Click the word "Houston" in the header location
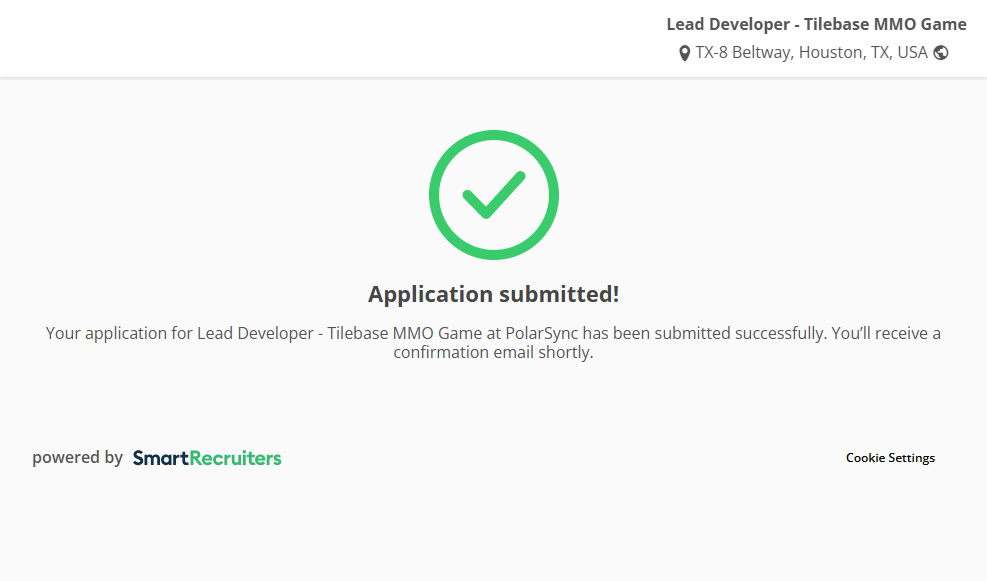 (832, 53)
